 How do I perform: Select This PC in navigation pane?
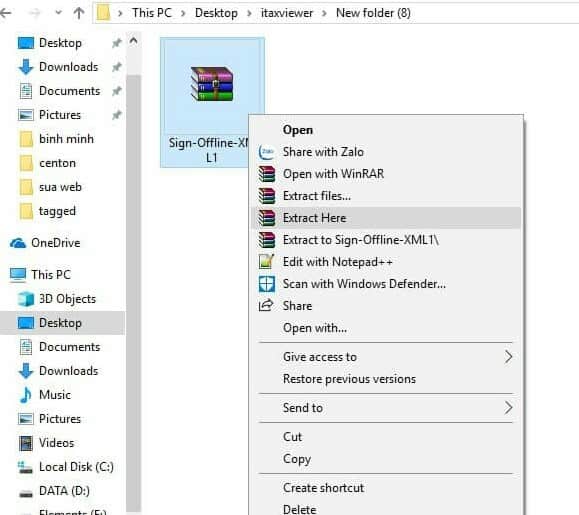point(40,275)
